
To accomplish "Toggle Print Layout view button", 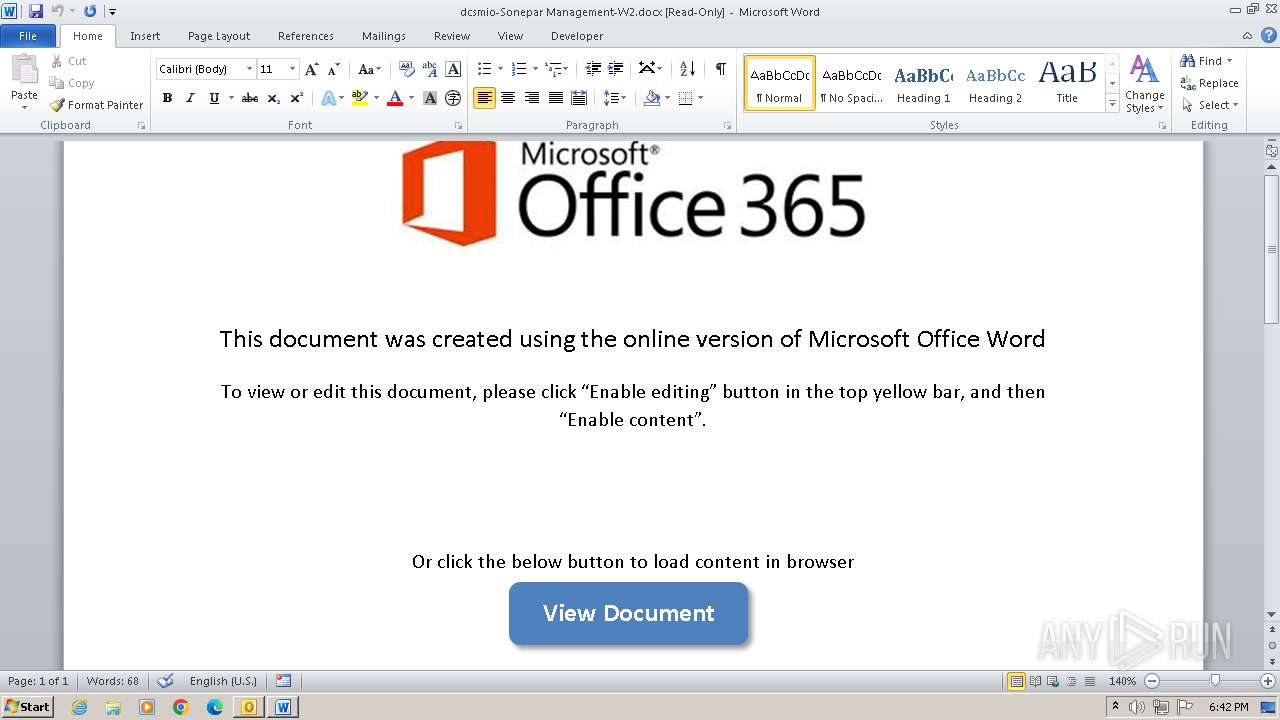I will coord(1016,681).
